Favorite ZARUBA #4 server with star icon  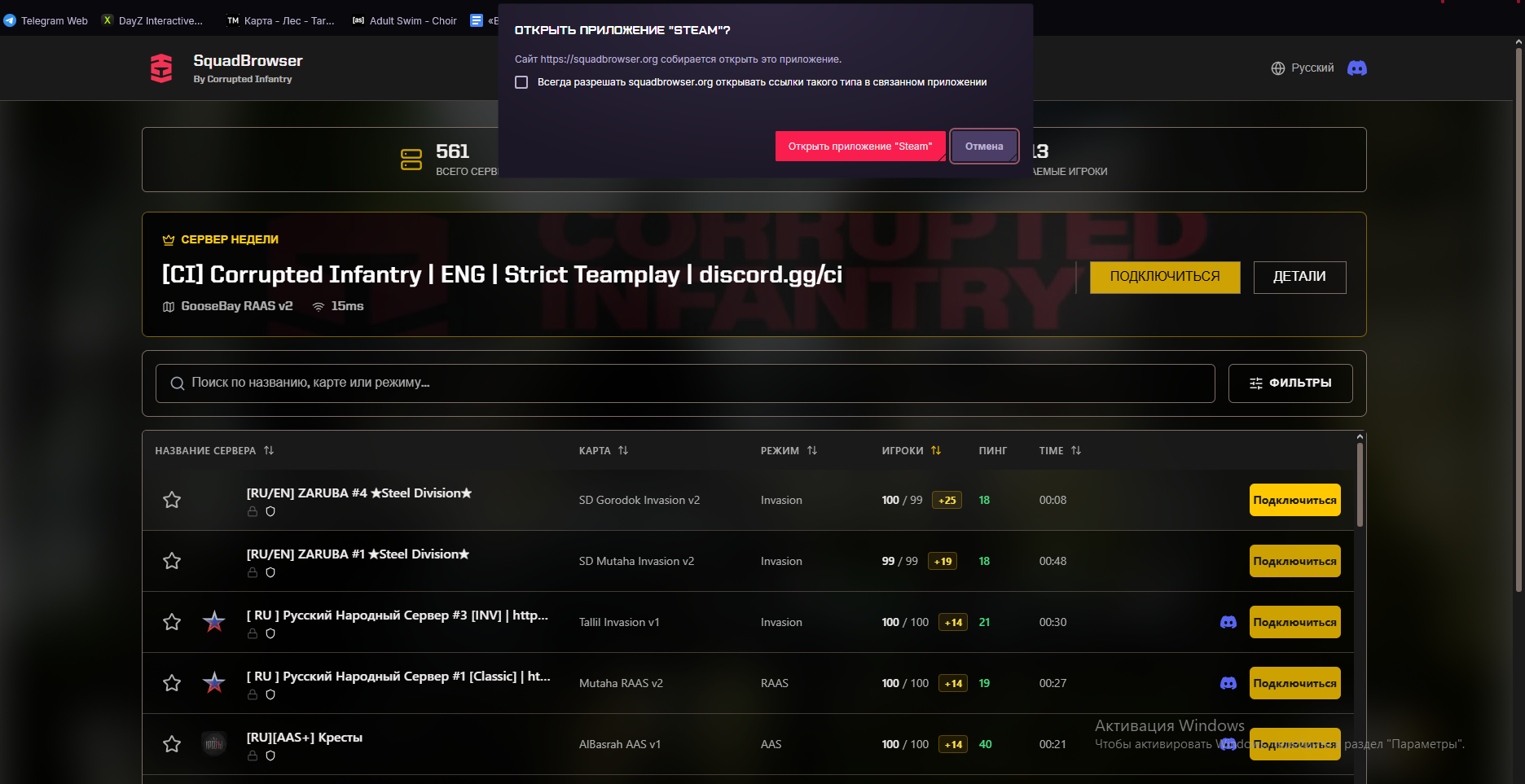(x=172, y=500)
